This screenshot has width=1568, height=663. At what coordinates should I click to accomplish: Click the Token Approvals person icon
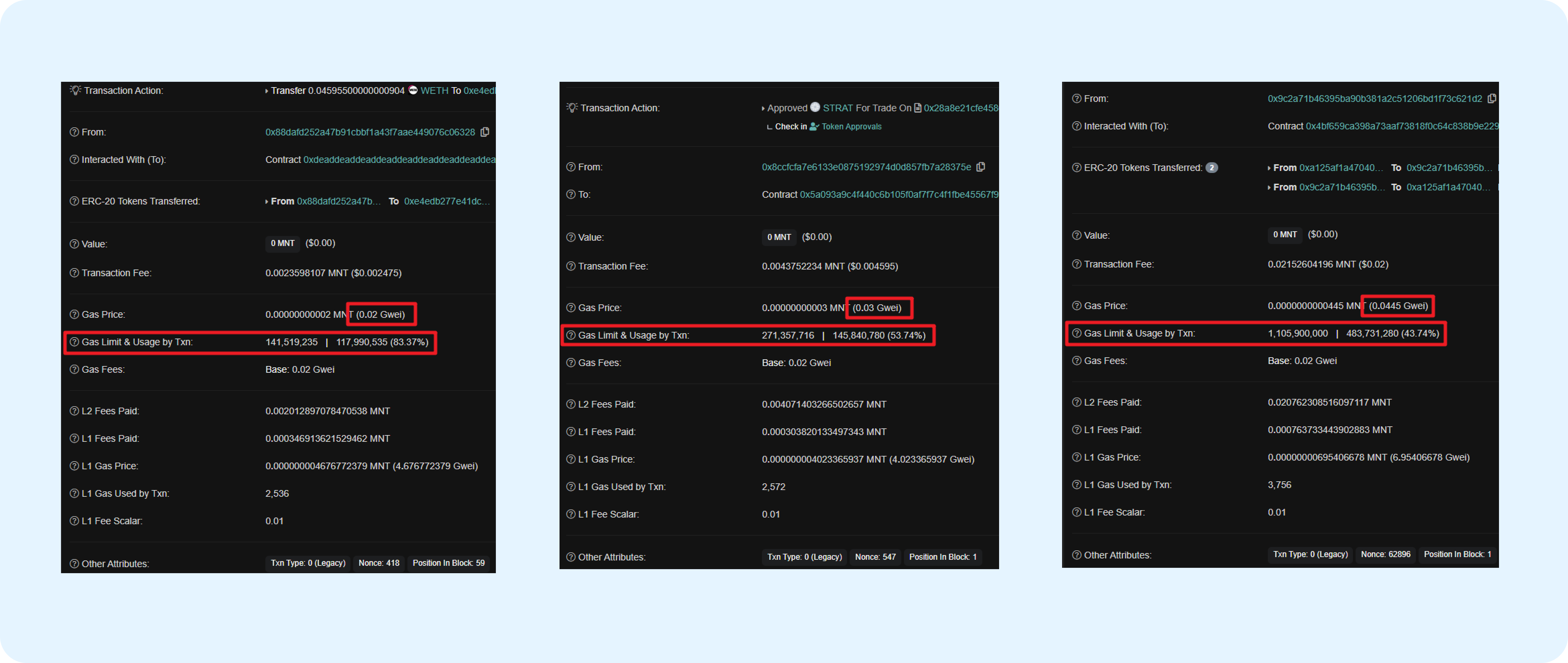click(x=814, y=127)
